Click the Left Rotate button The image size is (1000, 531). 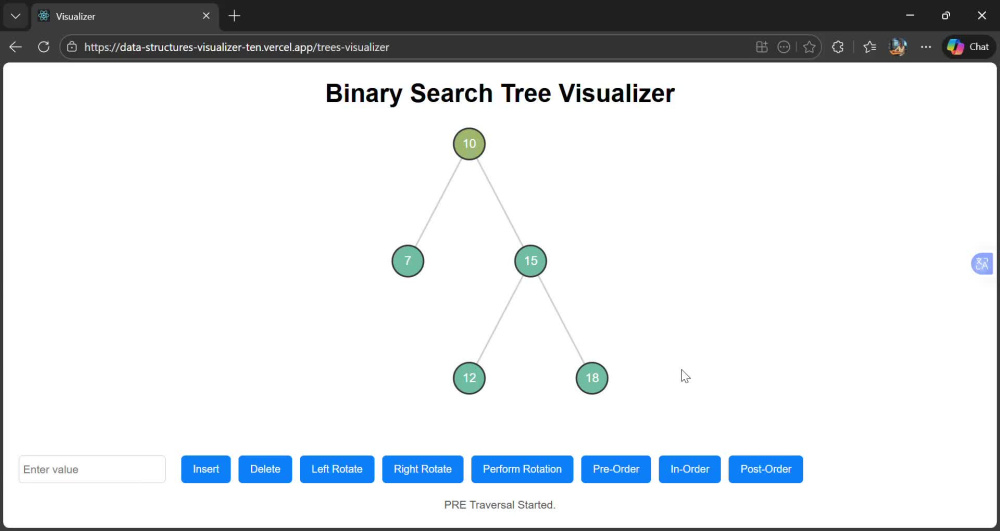click(337, 469)
